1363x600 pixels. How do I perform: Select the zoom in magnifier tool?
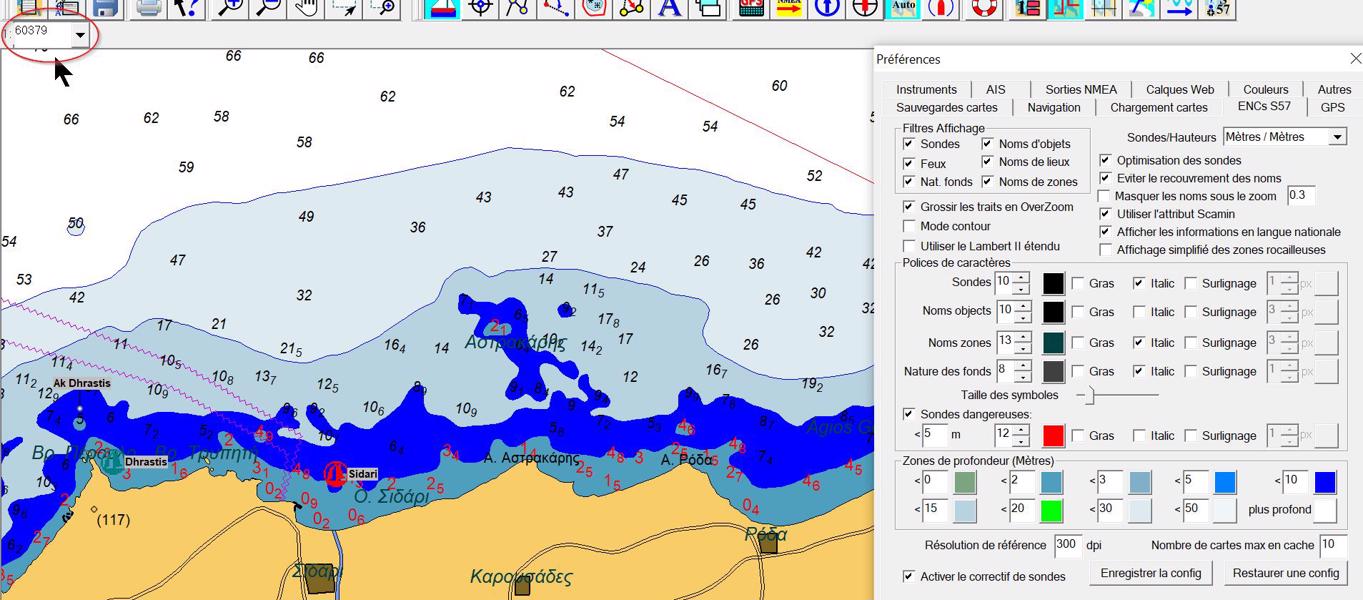coord(231,8)
